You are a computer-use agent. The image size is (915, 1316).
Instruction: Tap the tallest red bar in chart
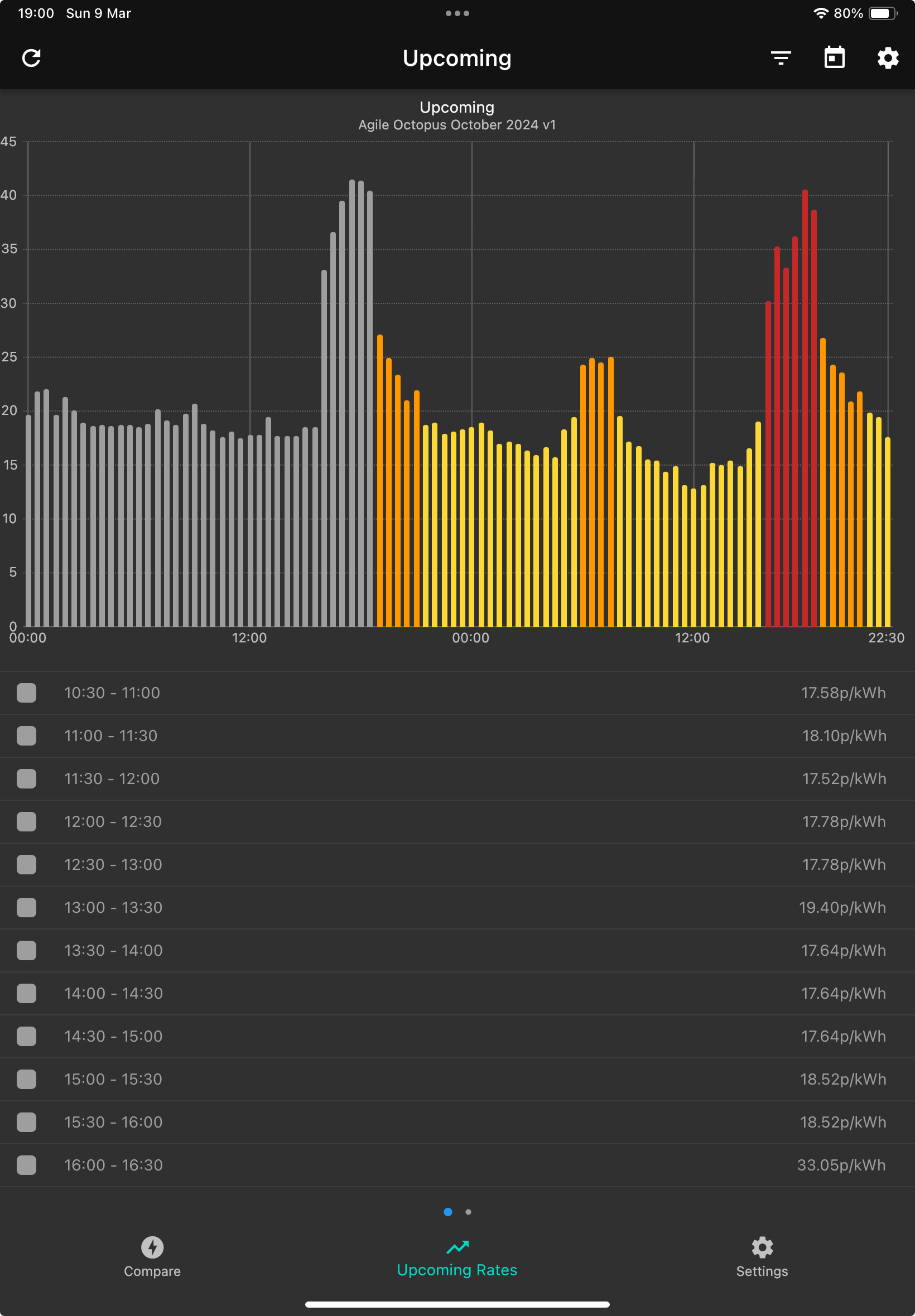click(x=805, y=408)
